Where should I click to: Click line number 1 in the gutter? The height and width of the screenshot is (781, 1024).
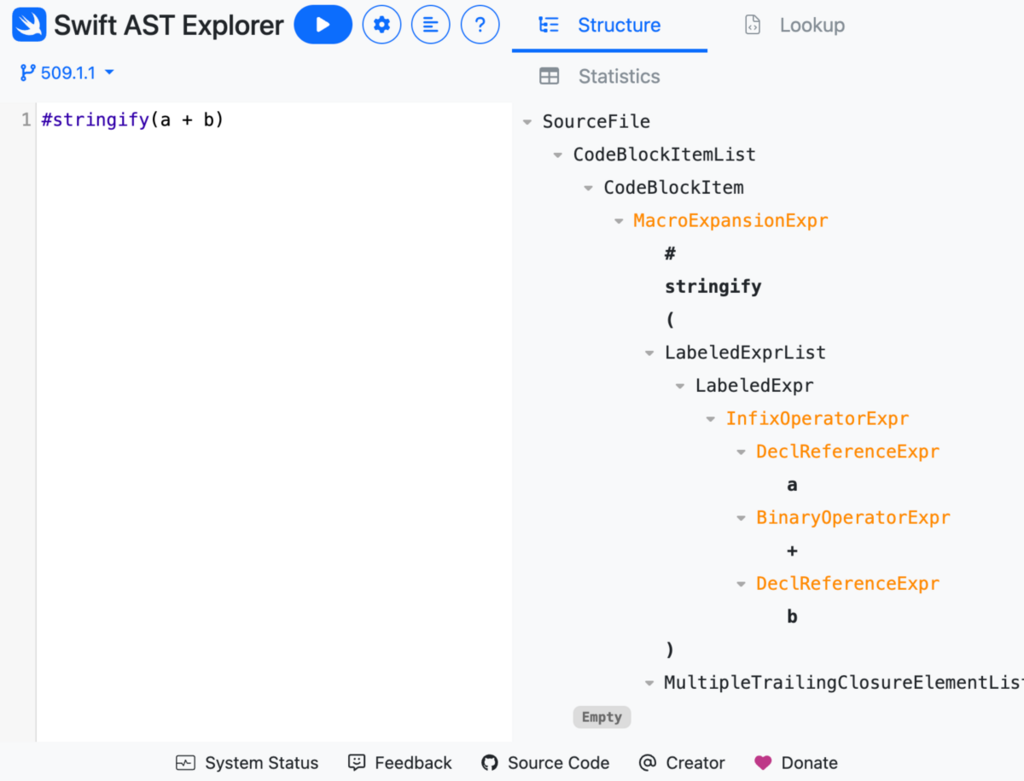point(26,120)
